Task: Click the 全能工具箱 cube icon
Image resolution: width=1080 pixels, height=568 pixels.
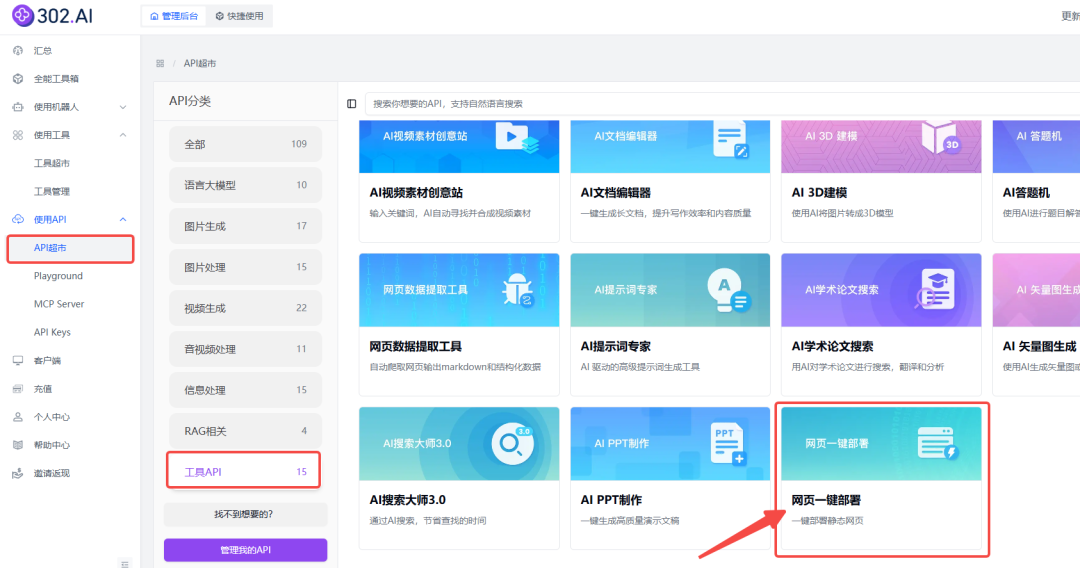Action: (18, 78)
